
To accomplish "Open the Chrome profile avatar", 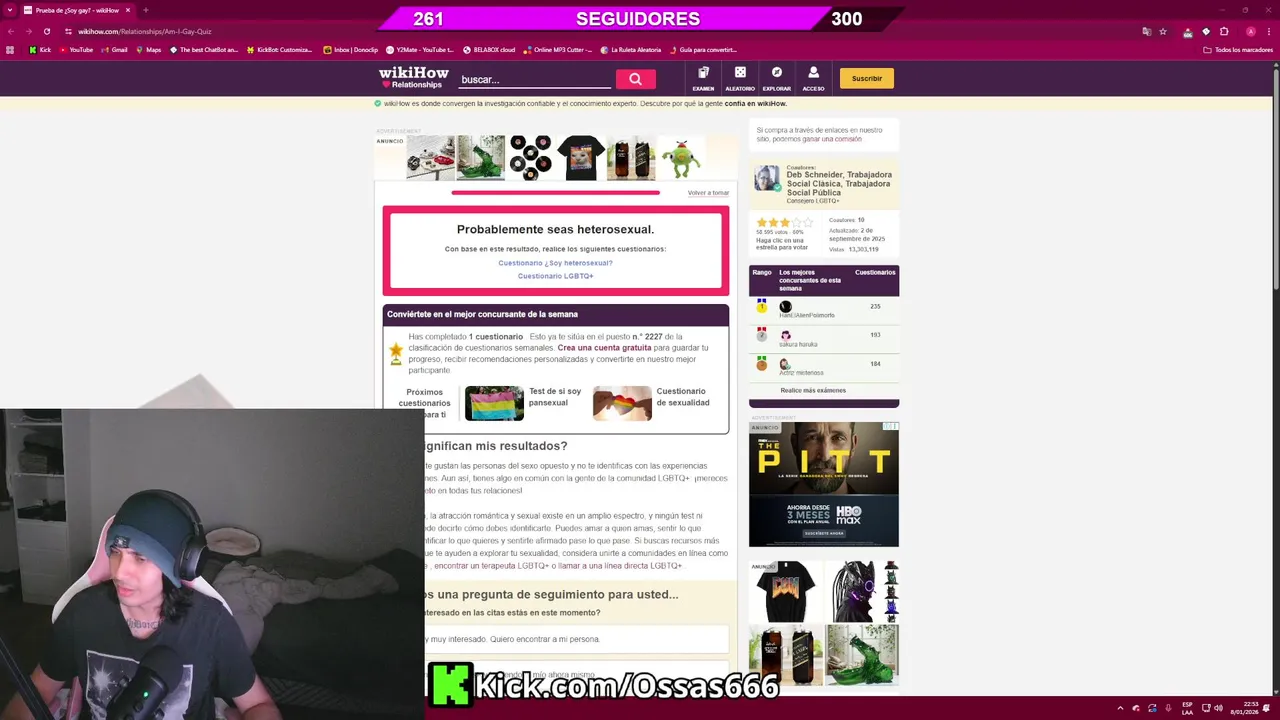I will [1250, 31].
